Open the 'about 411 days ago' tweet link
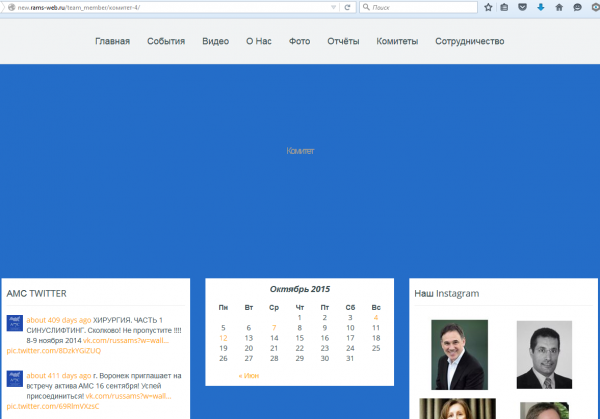 (x=59, y=376)
